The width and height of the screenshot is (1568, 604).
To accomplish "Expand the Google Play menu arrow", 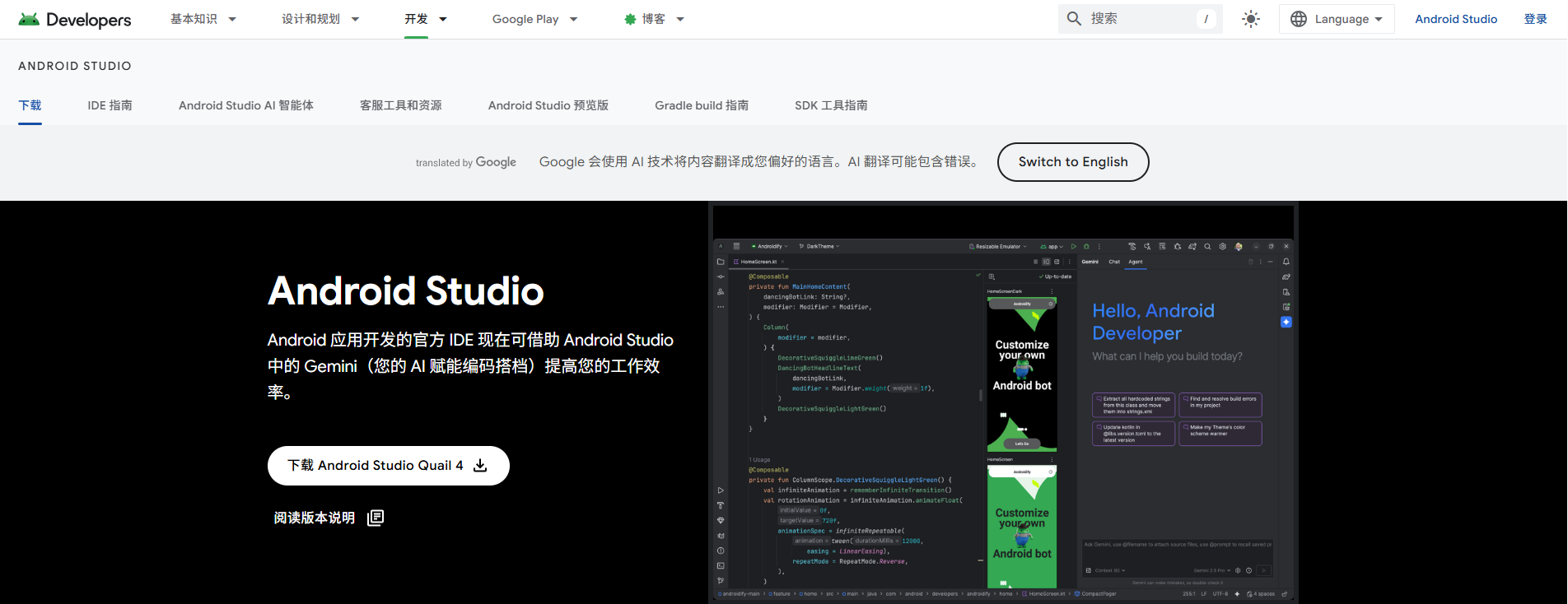I will pos(574,19).
